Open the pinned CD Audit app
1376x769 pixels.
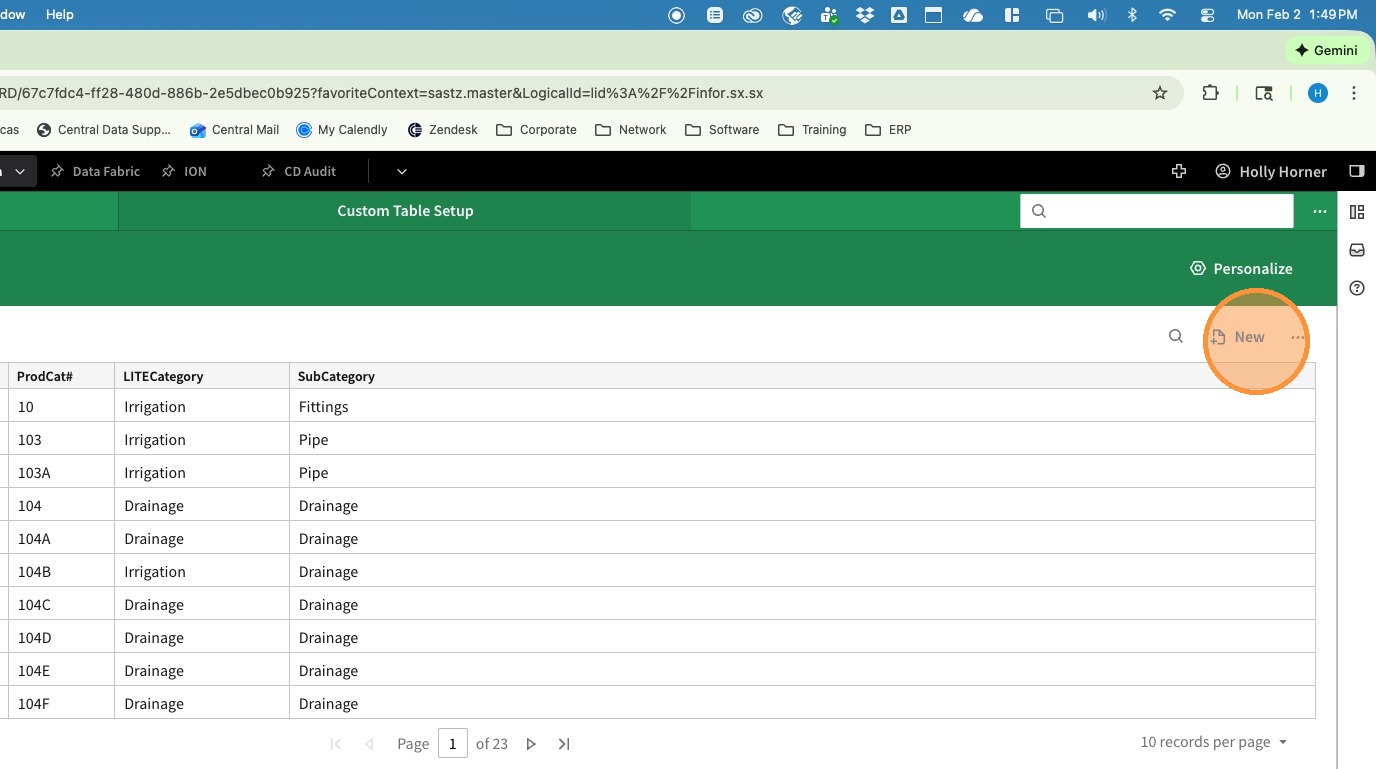coord(298,171)
